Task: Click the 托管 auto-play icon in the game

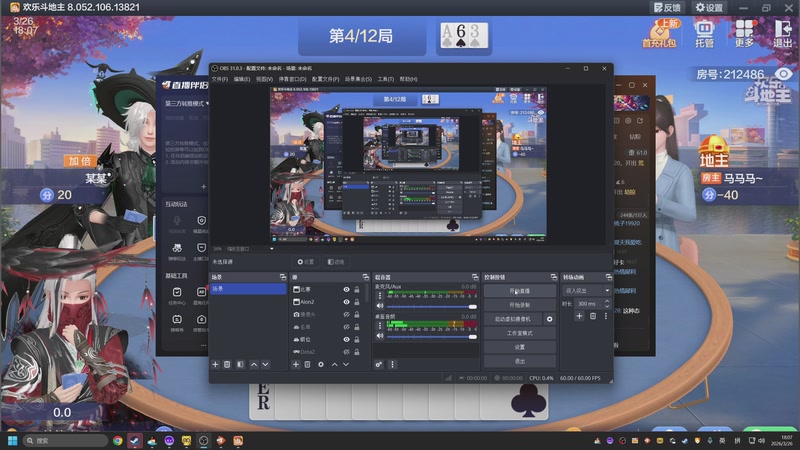Action: pyautogui.click(x=705, y=34)
